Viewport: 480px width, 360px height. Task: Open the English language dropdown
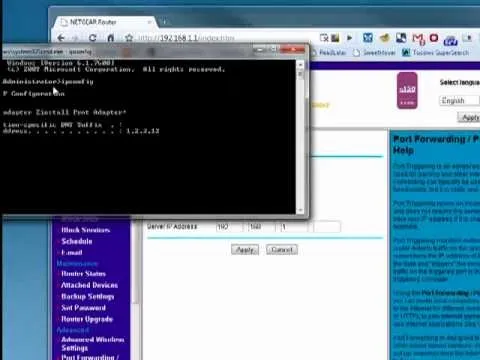[459, 100]
